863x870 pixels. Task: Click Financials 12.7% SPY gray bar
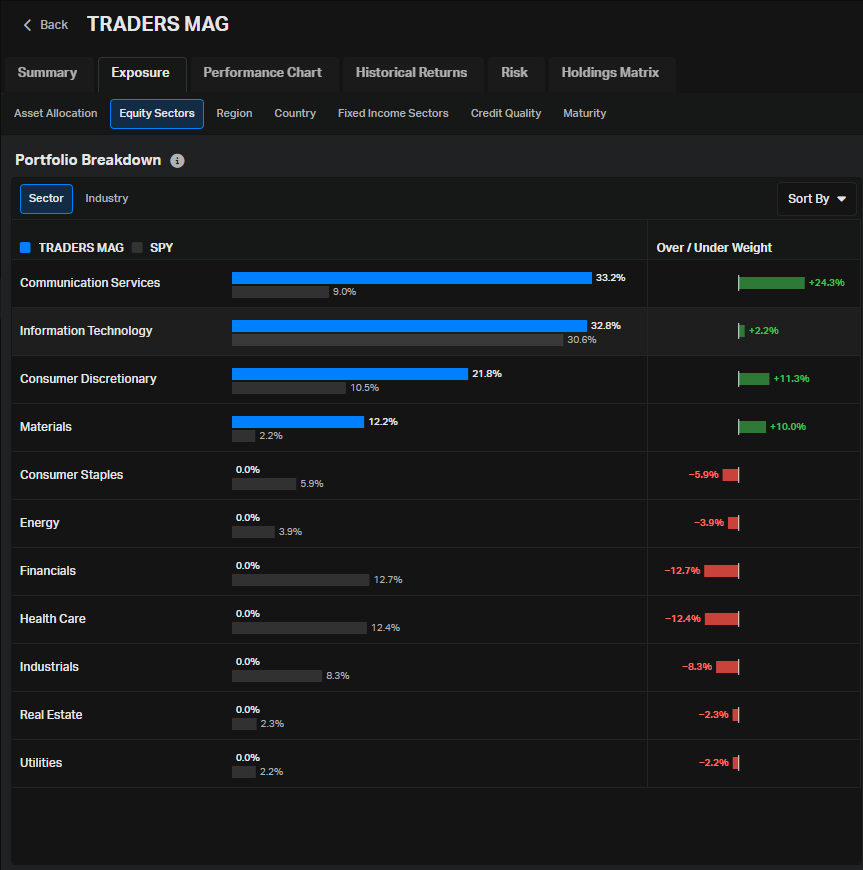(x=300, y=580)
